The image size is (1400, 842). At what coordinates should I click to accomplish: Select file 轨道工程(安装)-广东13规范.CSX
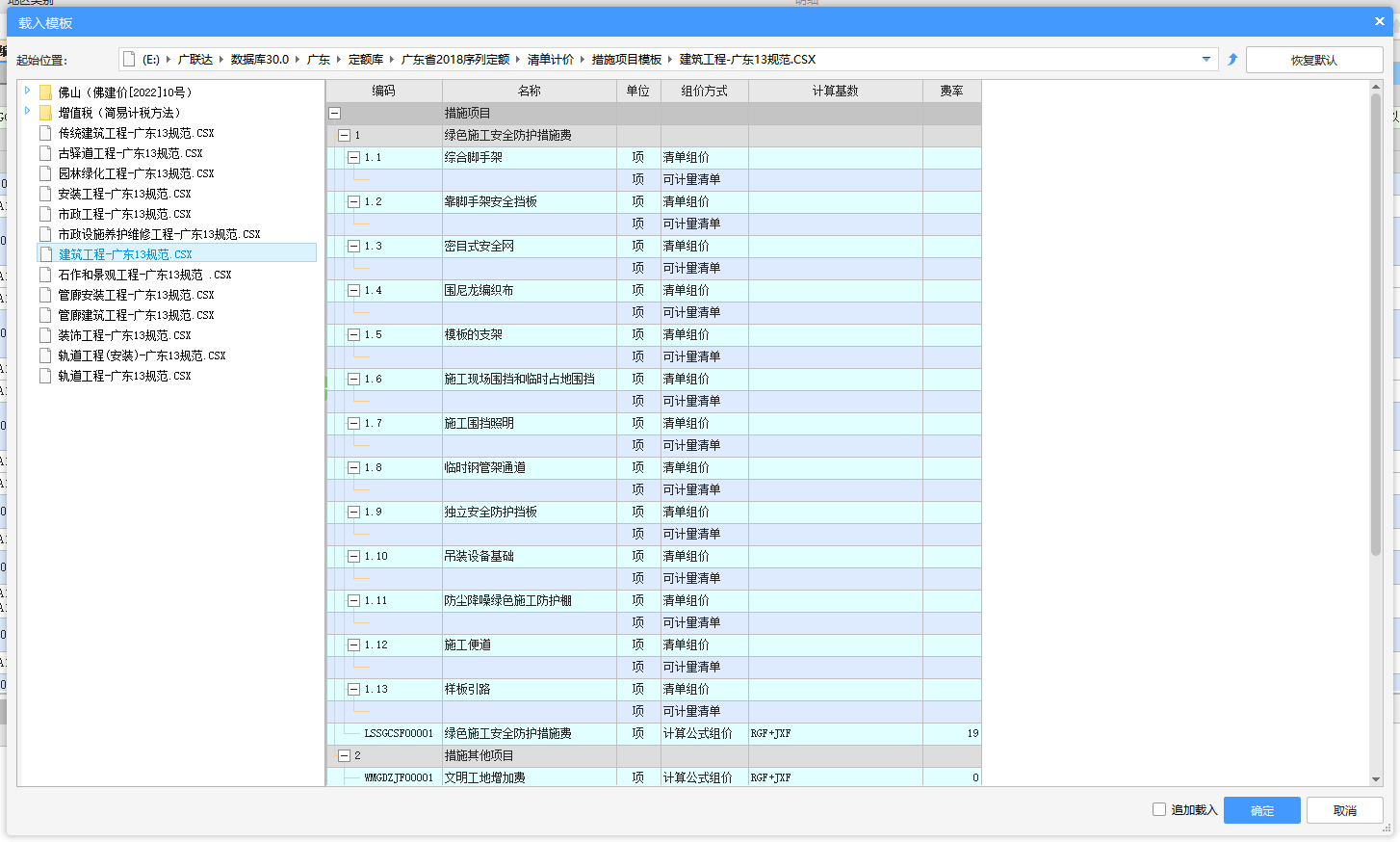click(x=142, y=355)
